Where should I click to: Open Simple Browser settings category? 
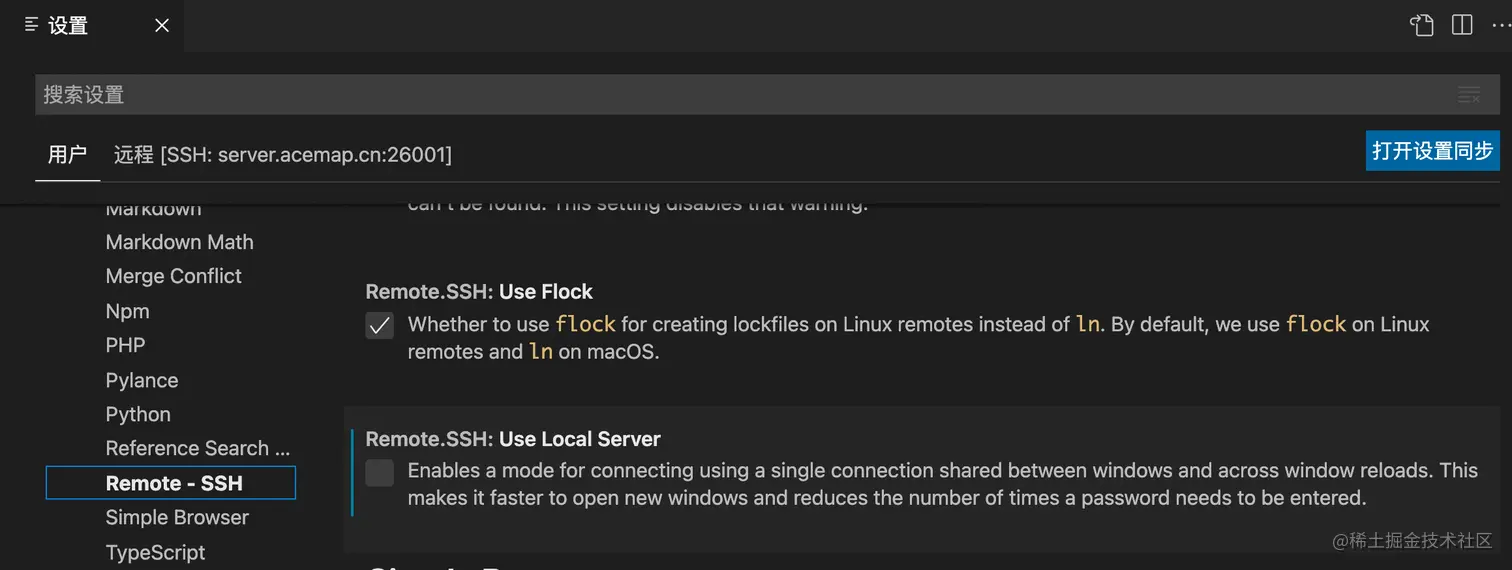pyautogui.click(x=177, y=517)
